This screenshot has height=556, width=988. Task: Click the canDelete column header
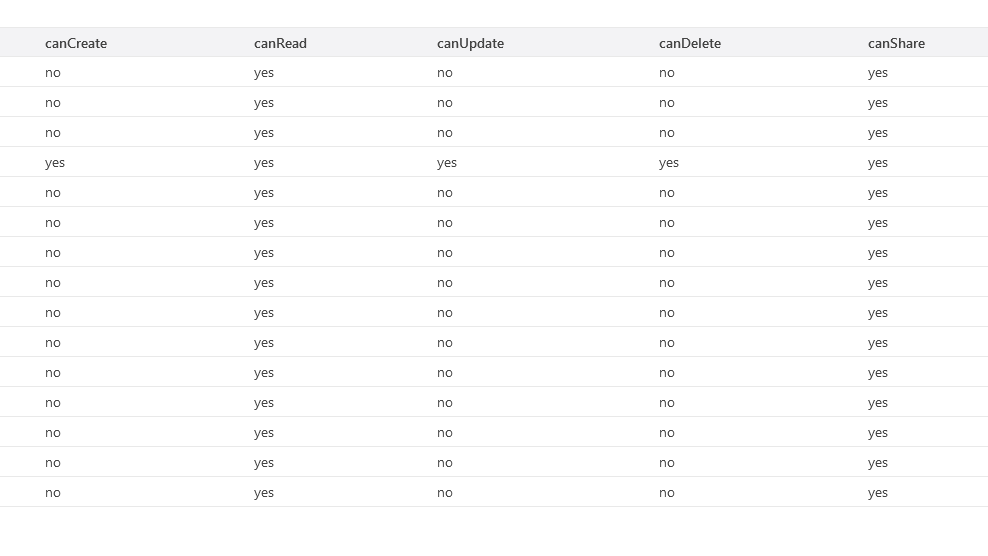pyautogui.click(x=689, y=43)
